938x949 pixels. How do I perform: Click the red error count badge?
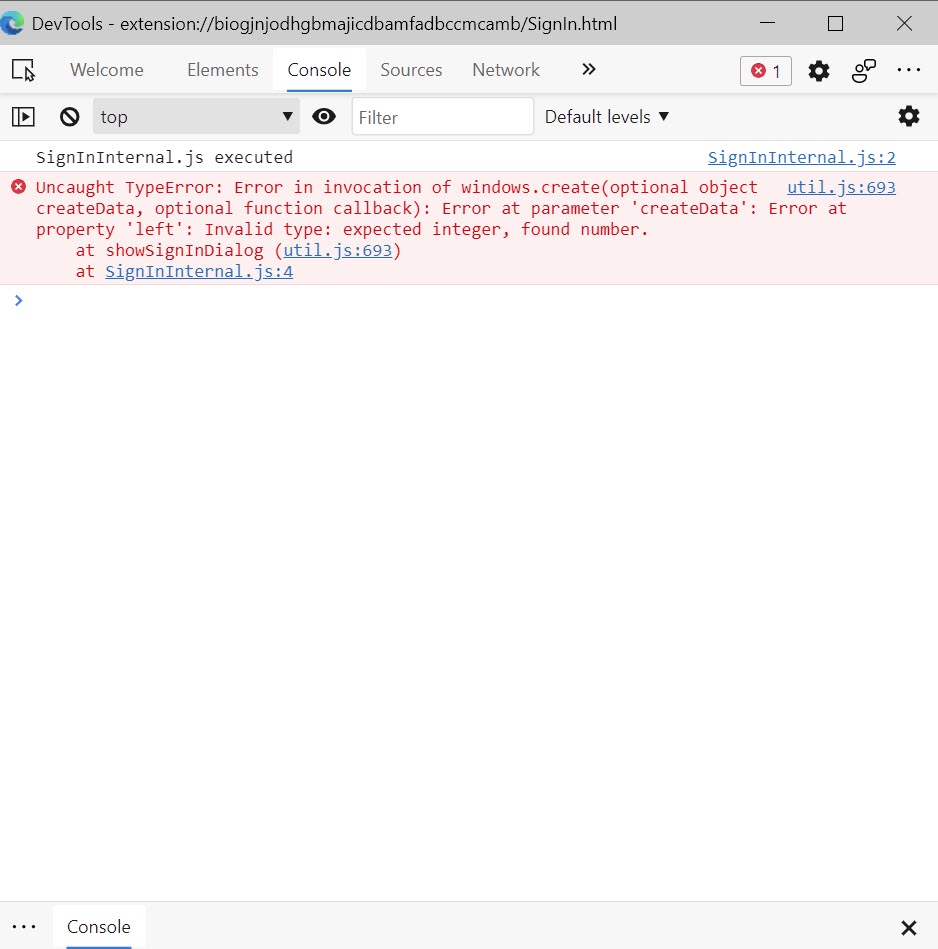pyautogui.click(x=766, y=71)
